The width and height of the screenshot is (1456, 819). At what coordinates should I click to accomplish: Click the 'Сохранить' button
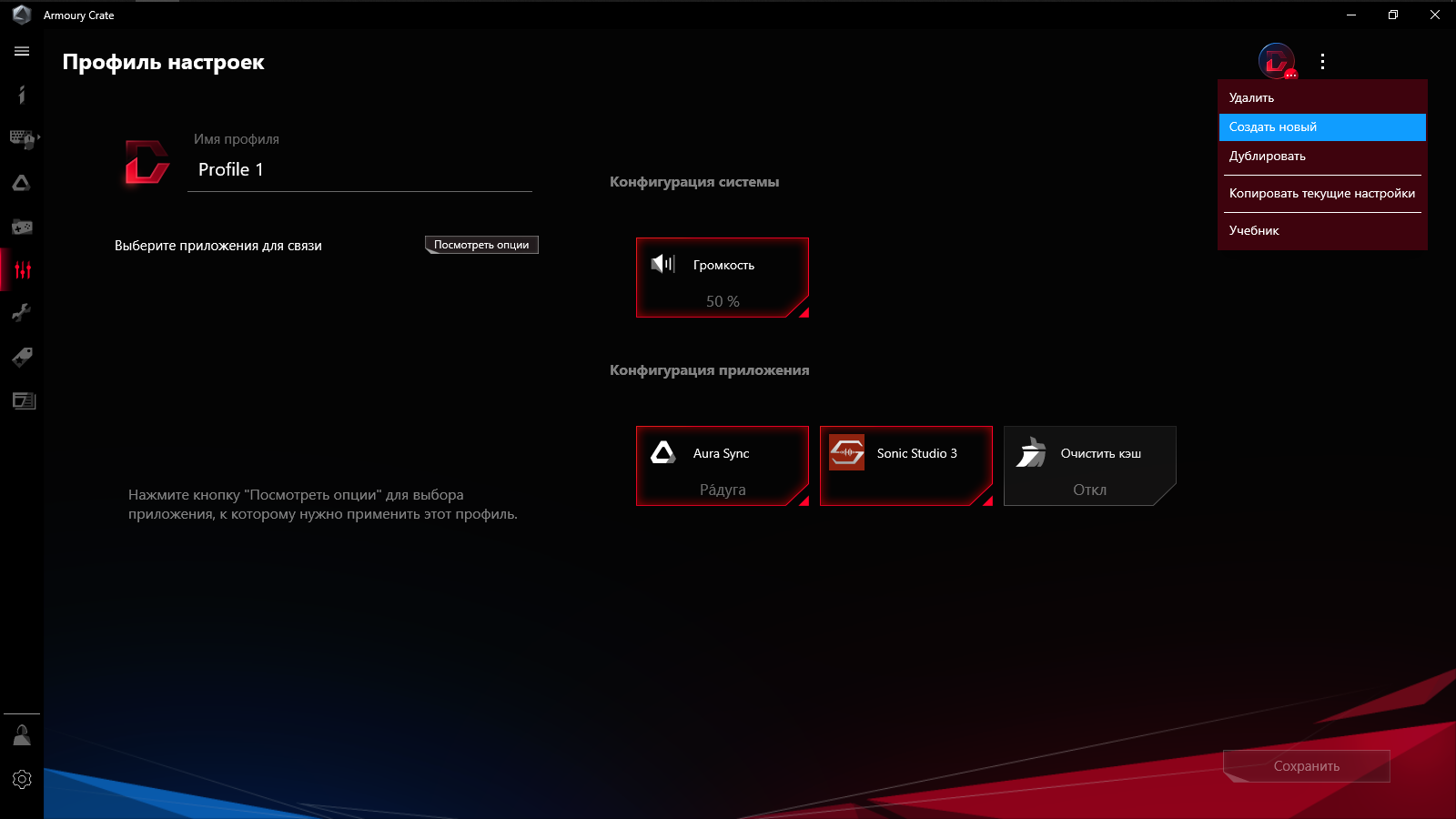click(x=1306, y=765)
